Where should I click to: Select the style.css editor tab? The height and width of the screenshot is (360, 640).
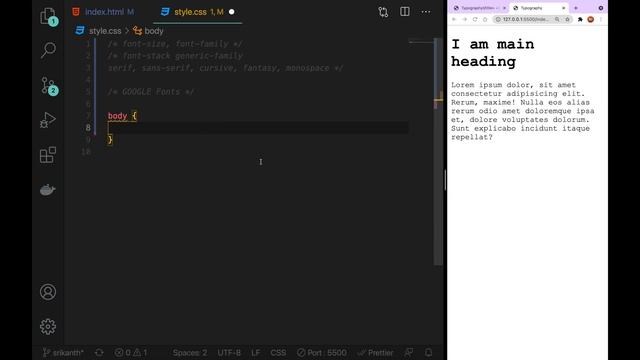coord(198,12)
